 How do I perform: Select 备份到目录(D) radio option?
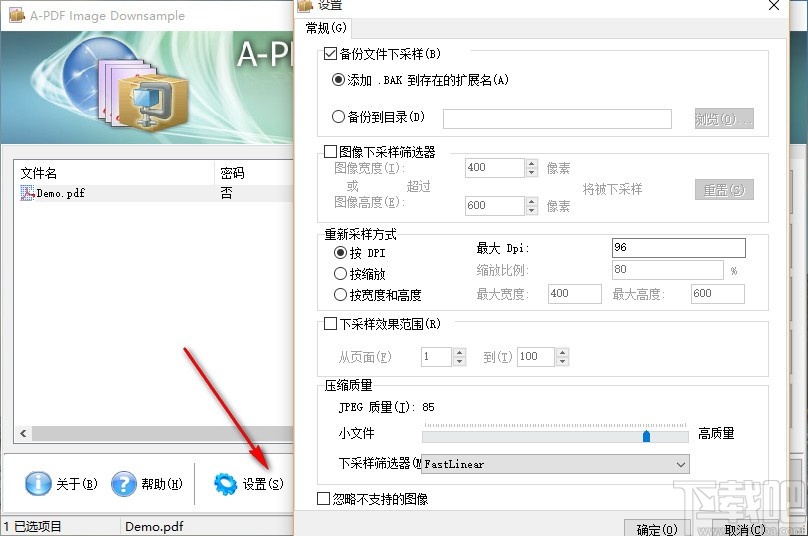coord(338,117)
